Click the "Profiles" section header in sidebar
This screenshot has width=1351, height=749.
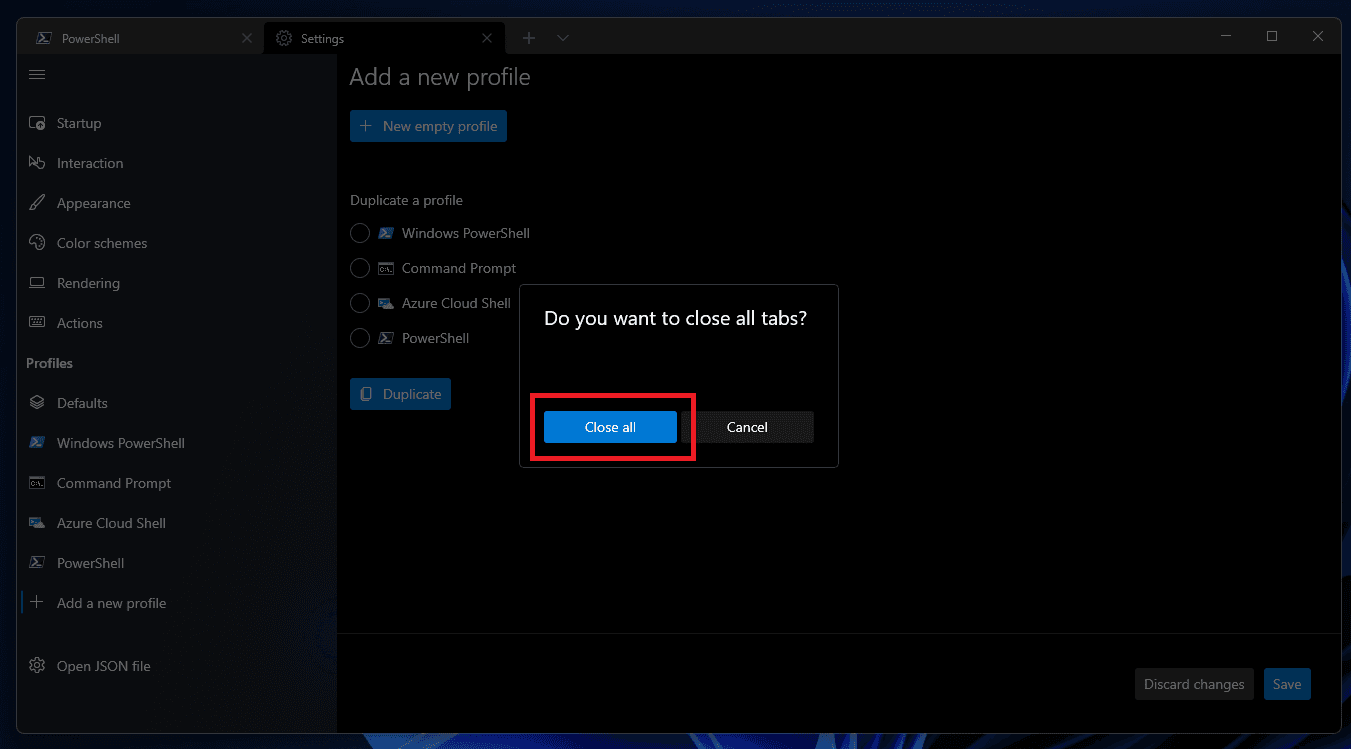click(49, 363)
